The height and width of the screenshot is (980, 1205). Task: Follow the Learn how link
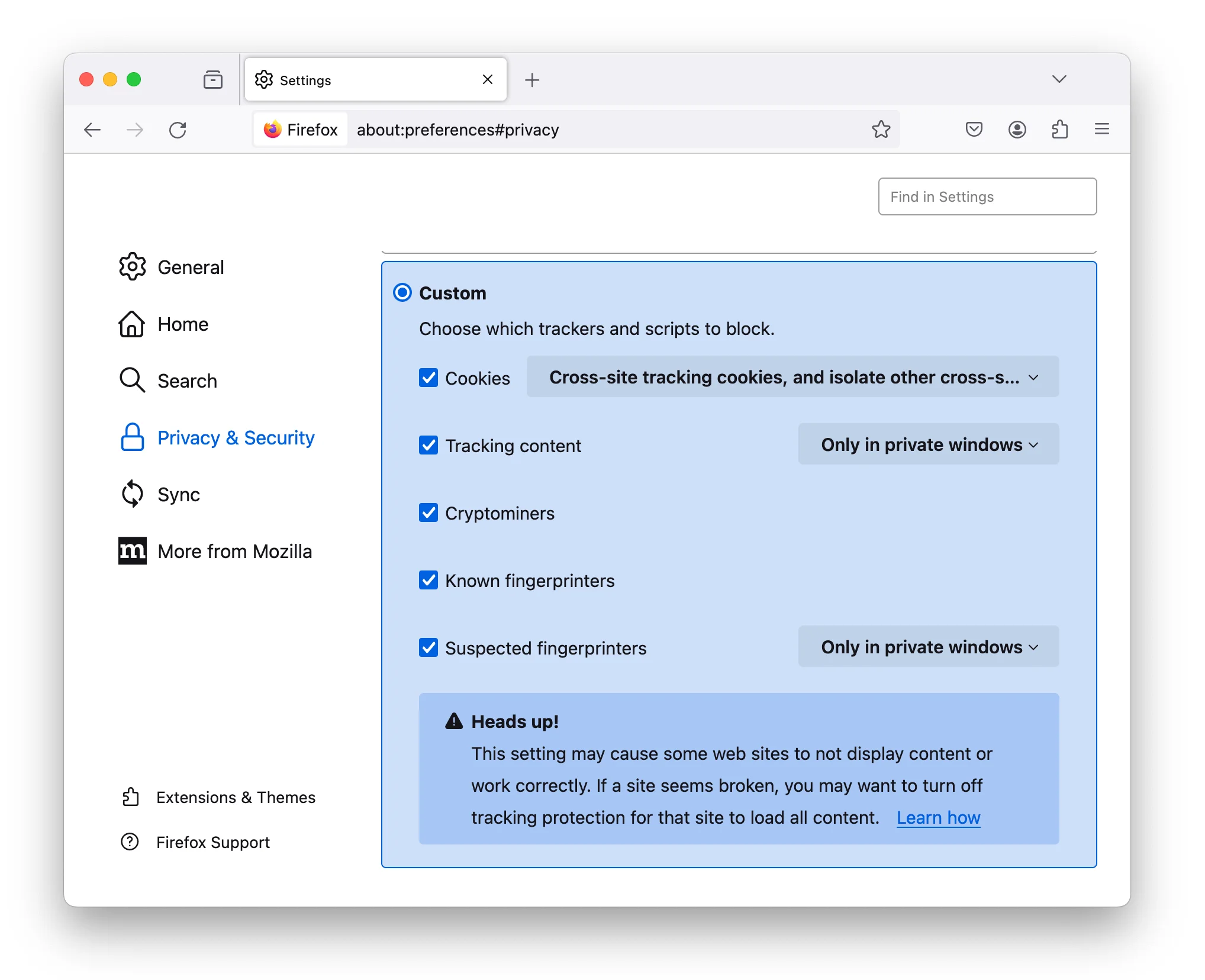938,817
